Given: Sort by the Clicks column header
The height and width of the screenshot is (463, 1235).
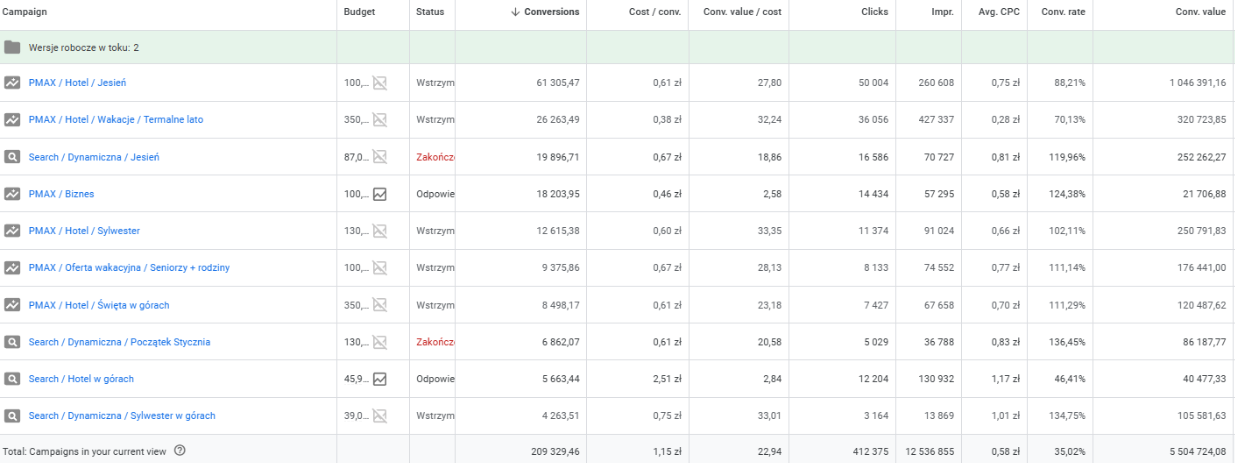Looking at the screenshot, I should point(875,12).
